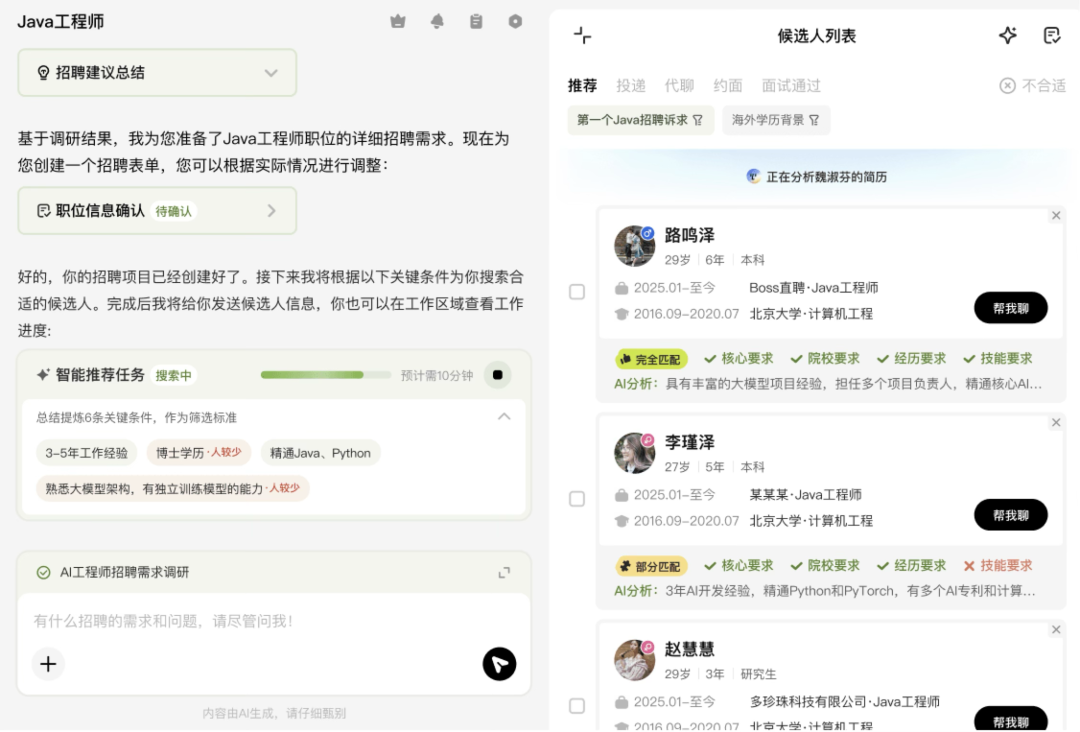Select the 李瑾泽 candidate checkbox
Image resolution: width=1080 pixels, height=732 pixels.
[x=577, y=499]
